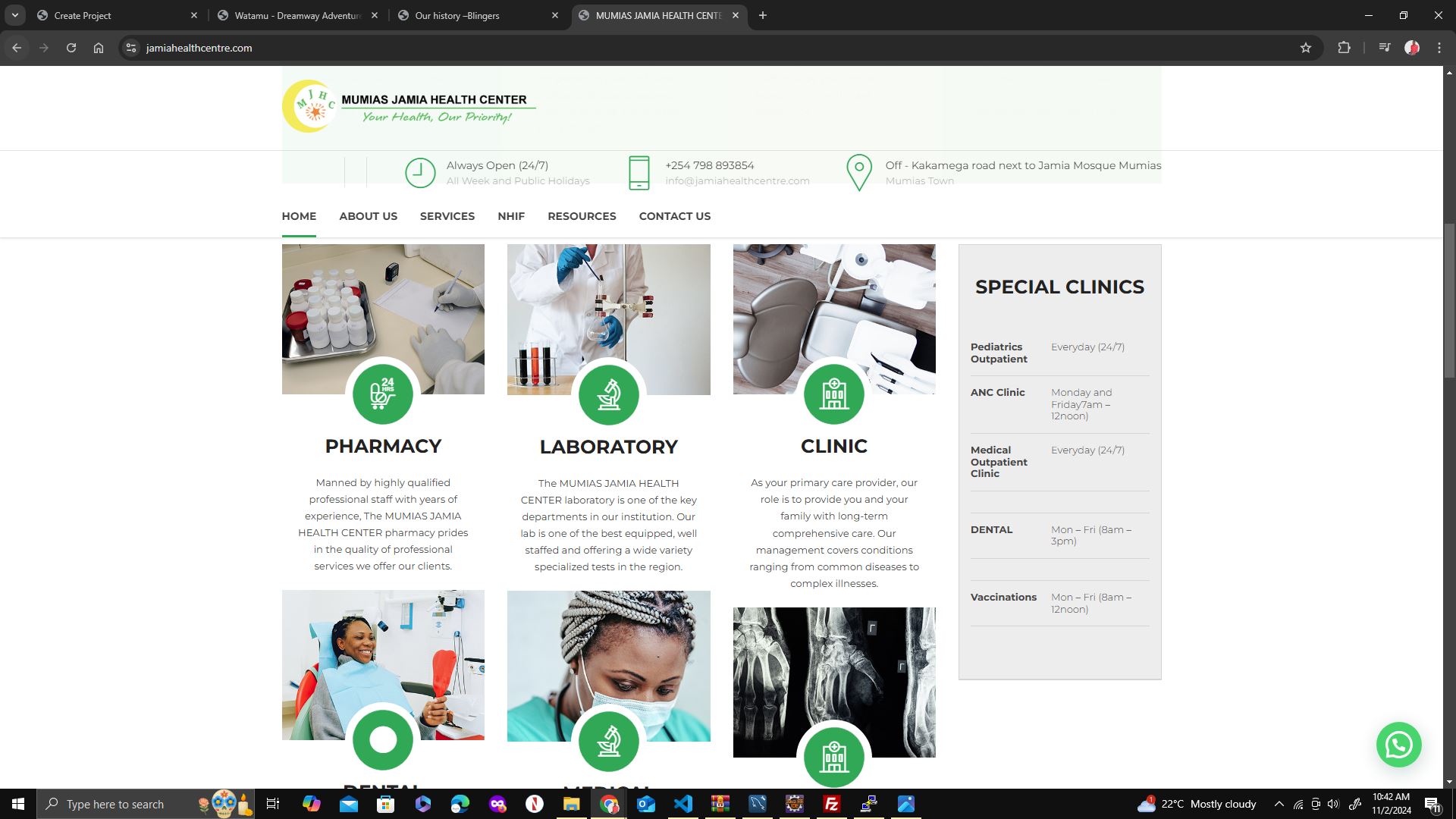Click the green circle icon on dental photo
The image size is (1456, 819).
tap(383, 740)
